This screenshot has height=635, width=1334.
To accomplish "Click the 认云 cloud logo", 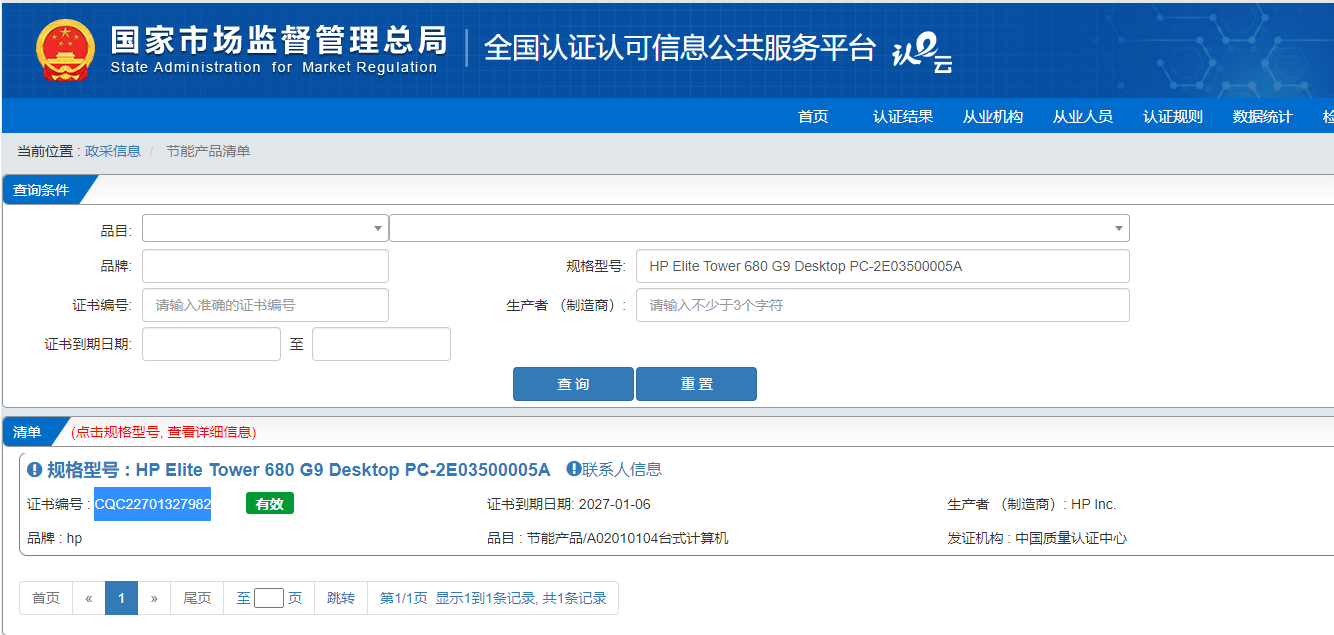I will coord(921,52).
